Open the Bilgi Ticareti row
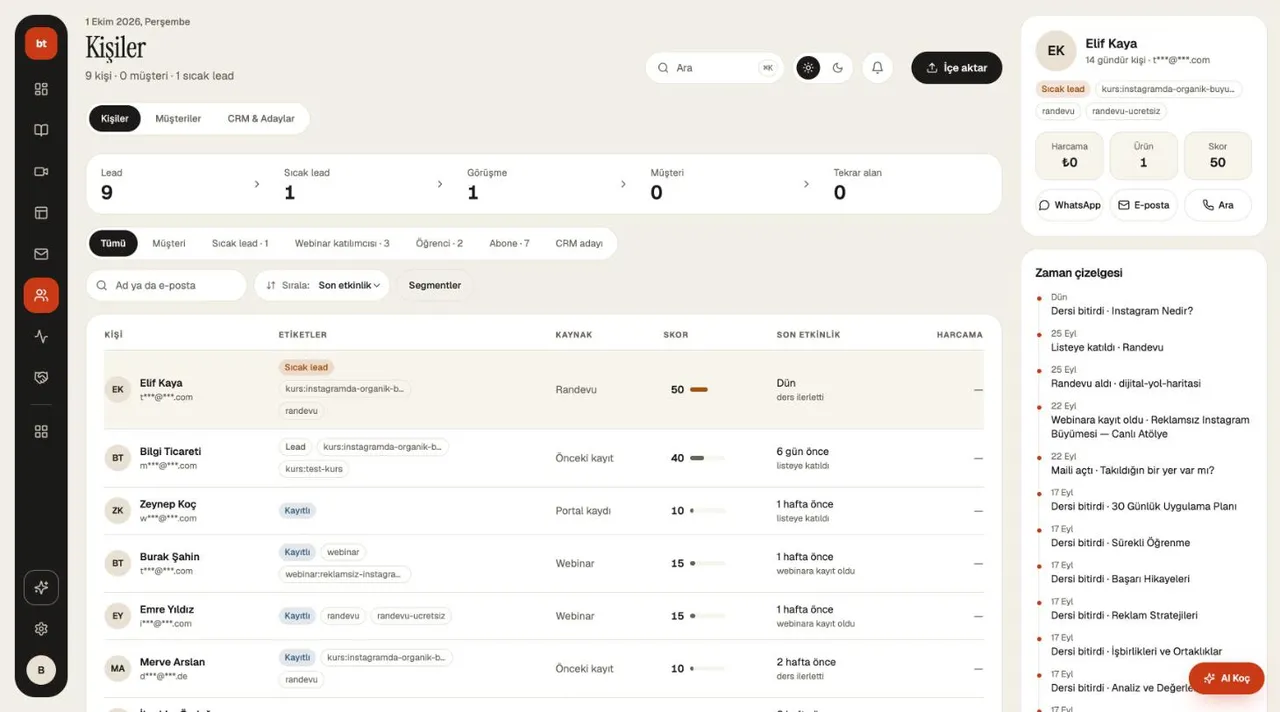Image resolution: width=1280 pixels, height=712 pixels. point(544,458)
